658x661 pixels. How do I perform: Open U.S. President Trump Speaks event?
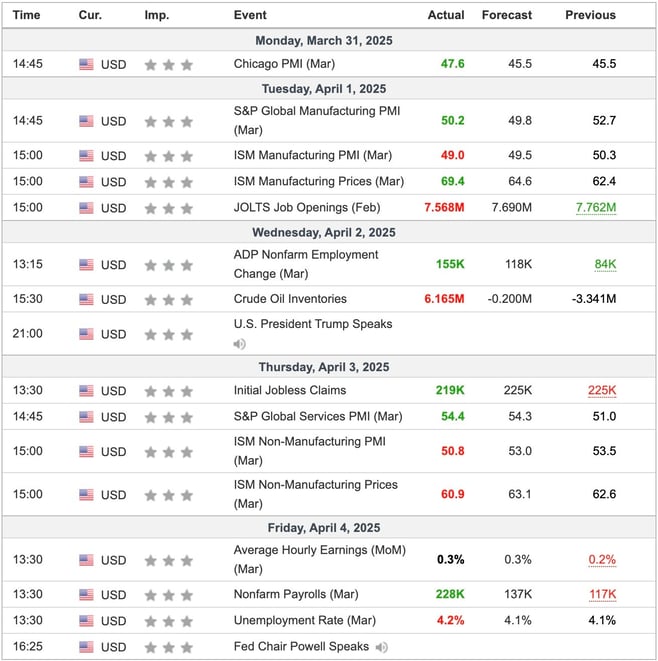(x=313, y=324)
